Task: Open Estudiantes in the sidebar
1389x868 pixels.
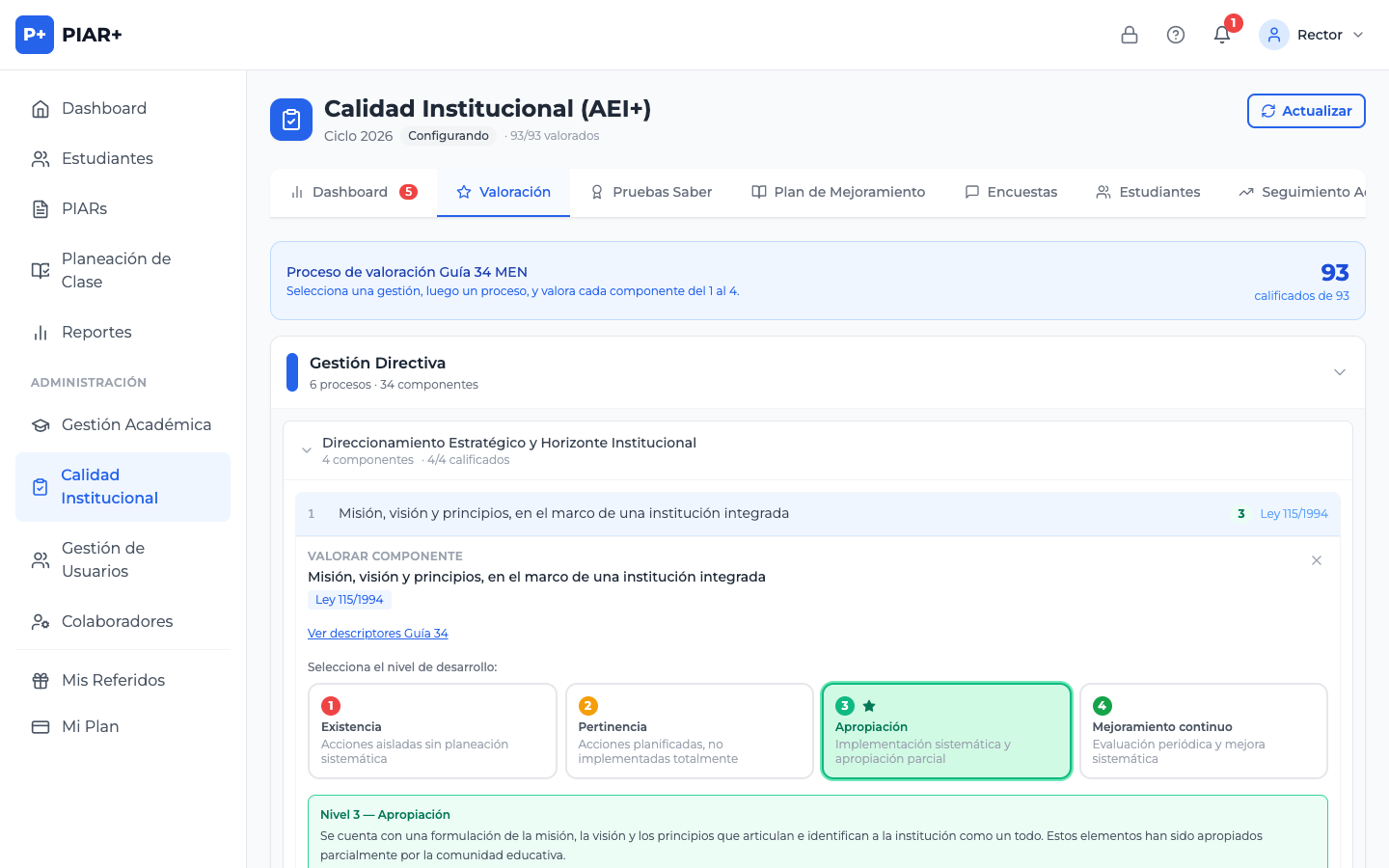Action: (123, 158)
